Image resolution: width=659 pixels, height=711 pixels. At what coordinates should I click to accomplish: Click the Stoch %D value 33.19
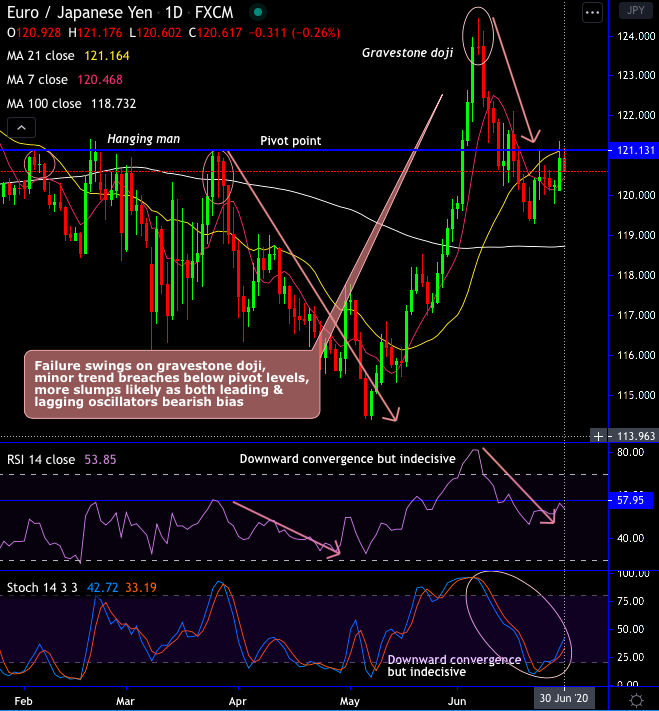(141, 588)
